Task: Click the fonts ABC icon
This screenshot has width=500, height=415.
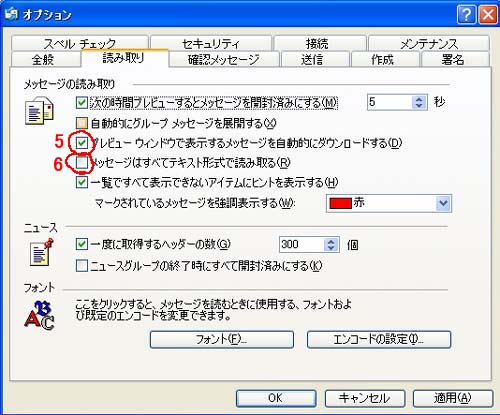Action: (39, 315)
